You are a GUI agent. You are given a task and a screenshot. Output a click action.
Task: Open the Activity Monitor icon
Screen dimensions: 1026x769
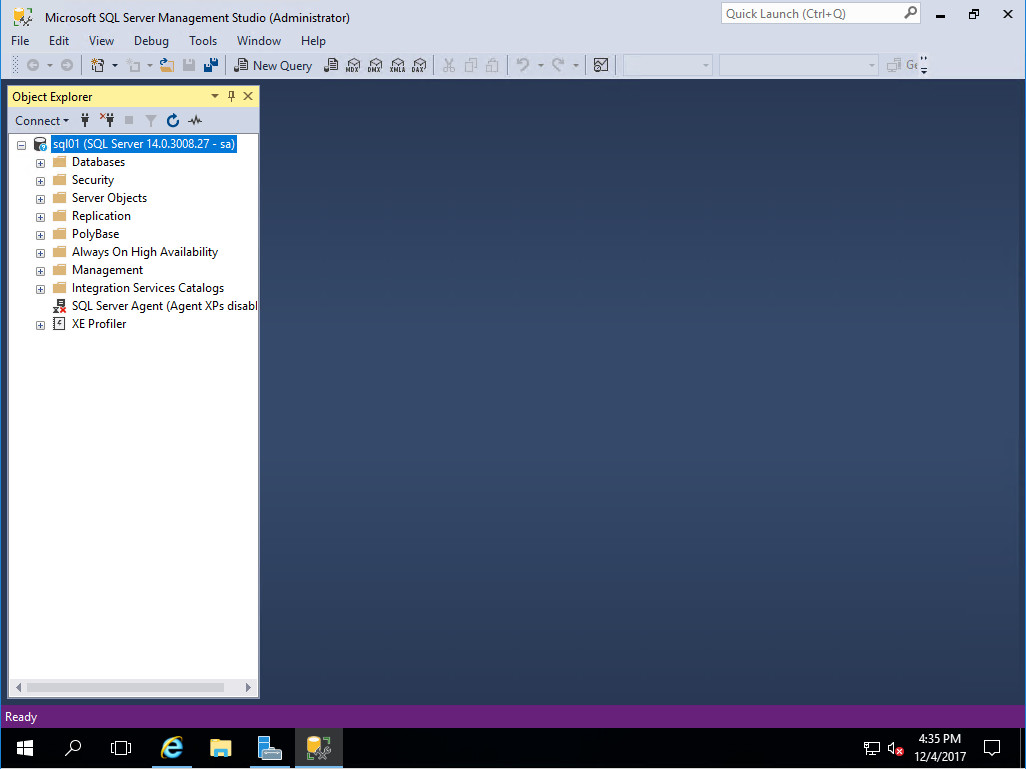195,120
